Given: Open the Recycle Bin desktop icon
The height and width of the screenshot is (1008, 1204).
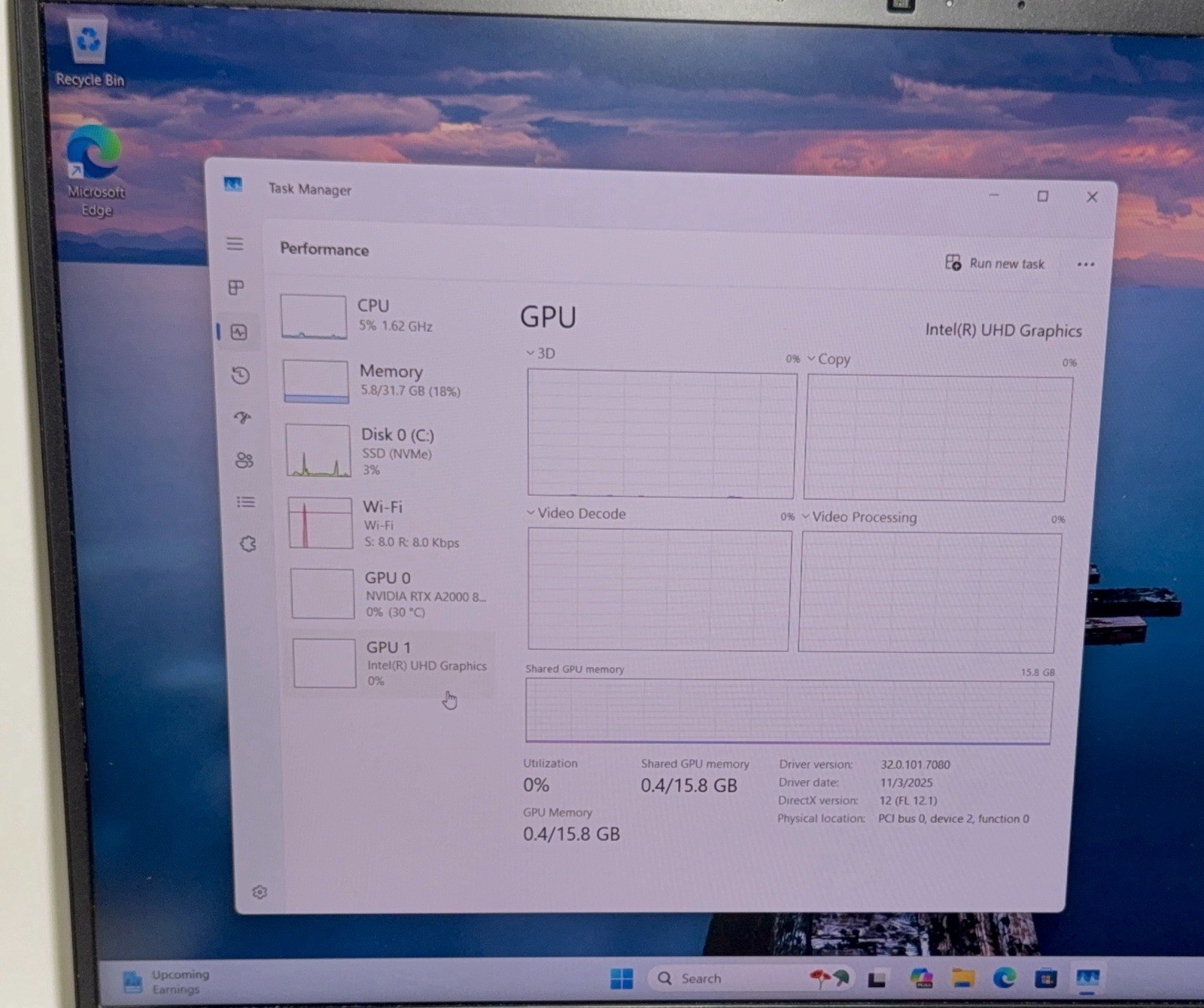Looking at the screenshot, I should tap(90, 53).
